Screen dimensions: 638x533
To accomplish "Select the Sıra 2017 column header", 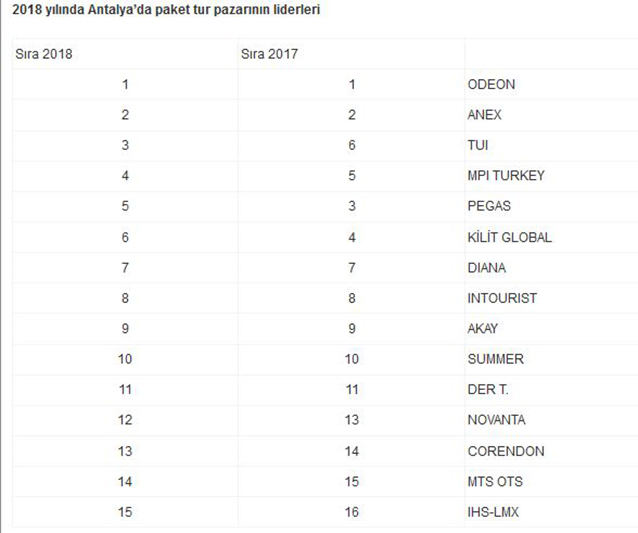I will coord(269,54).
